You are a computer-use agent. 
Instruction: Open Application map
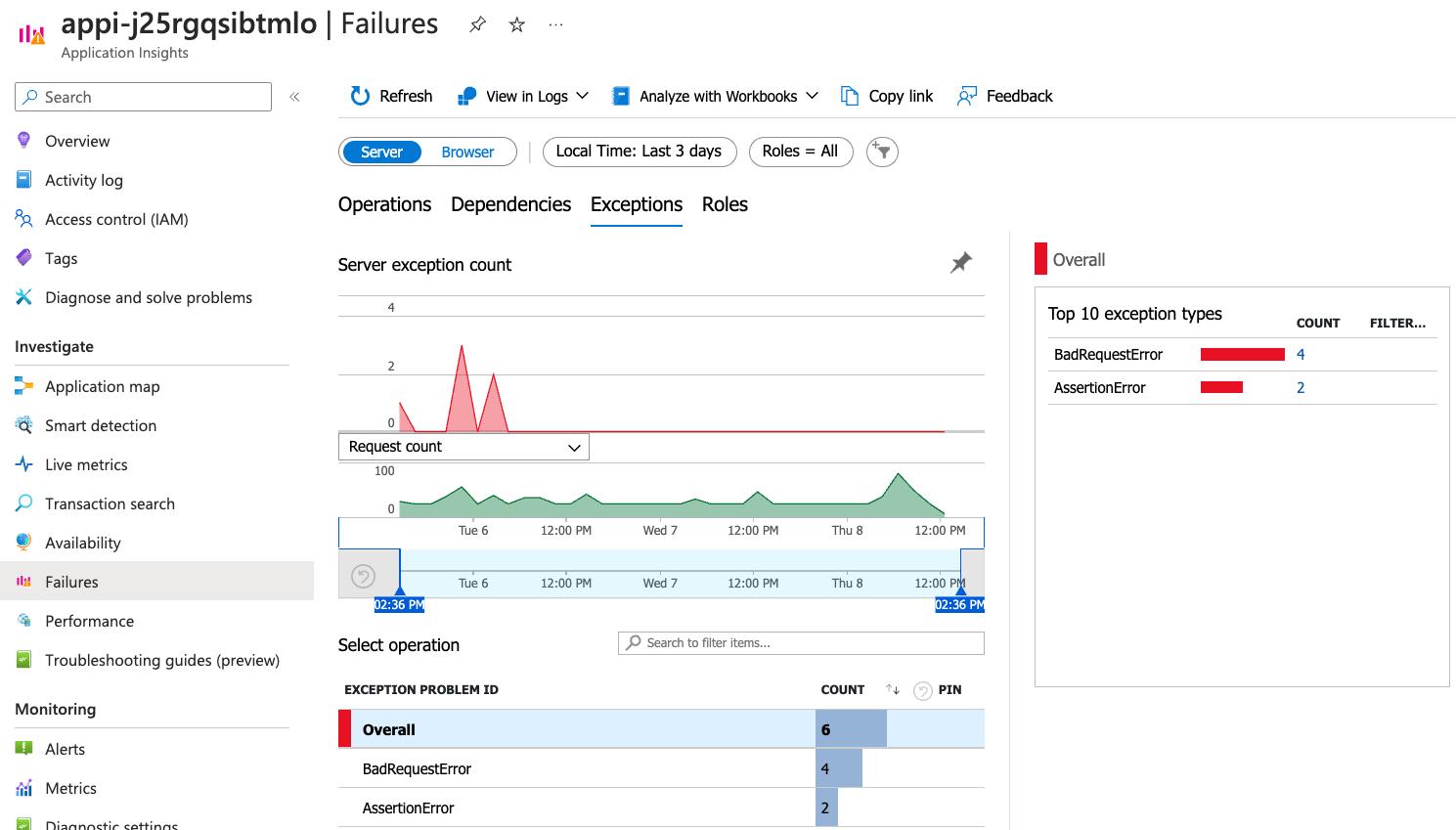click(x=102, y=386)
